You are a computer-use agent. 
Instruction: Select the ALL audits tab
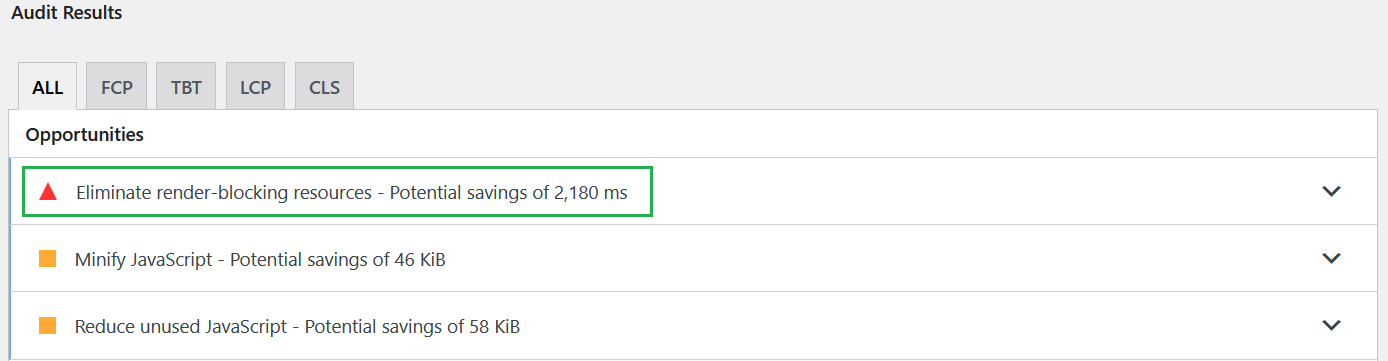(47, 87)
